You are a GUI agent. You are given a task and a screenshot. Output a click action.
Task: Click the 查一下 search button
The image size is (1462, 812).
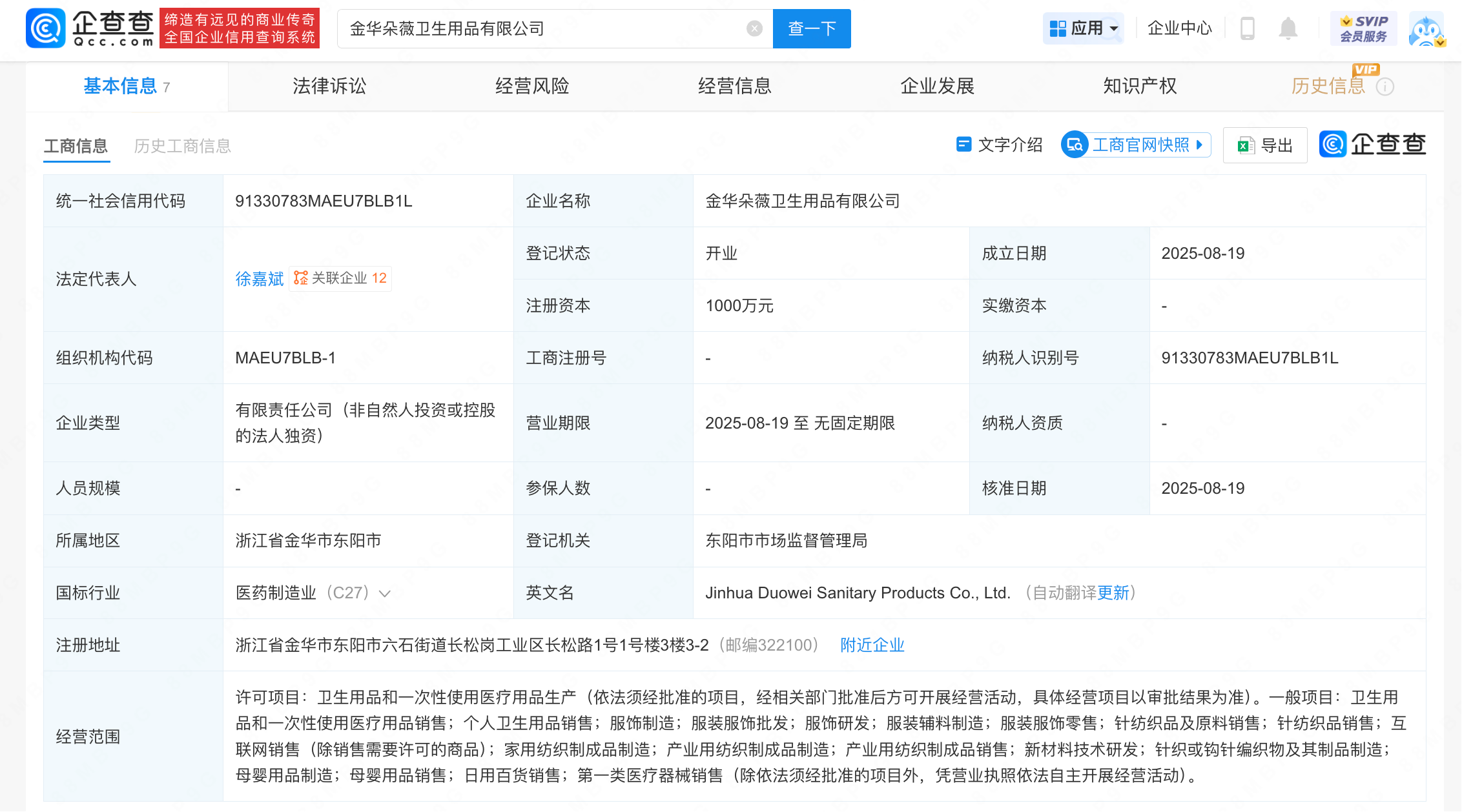812,28
